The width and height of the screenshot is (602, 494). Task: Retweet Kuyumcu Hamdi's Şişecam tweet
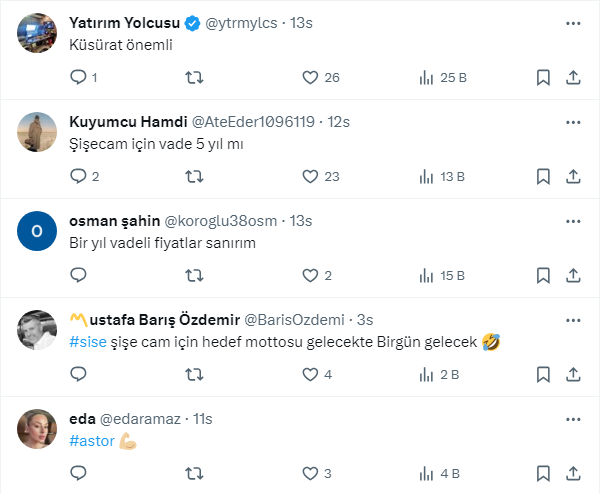point(195,176)
